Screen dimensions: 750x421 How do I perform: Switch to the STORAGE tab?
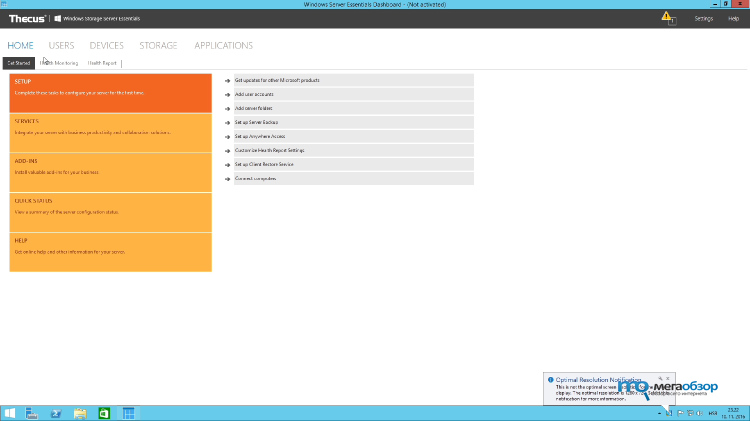tap(158, 45)
